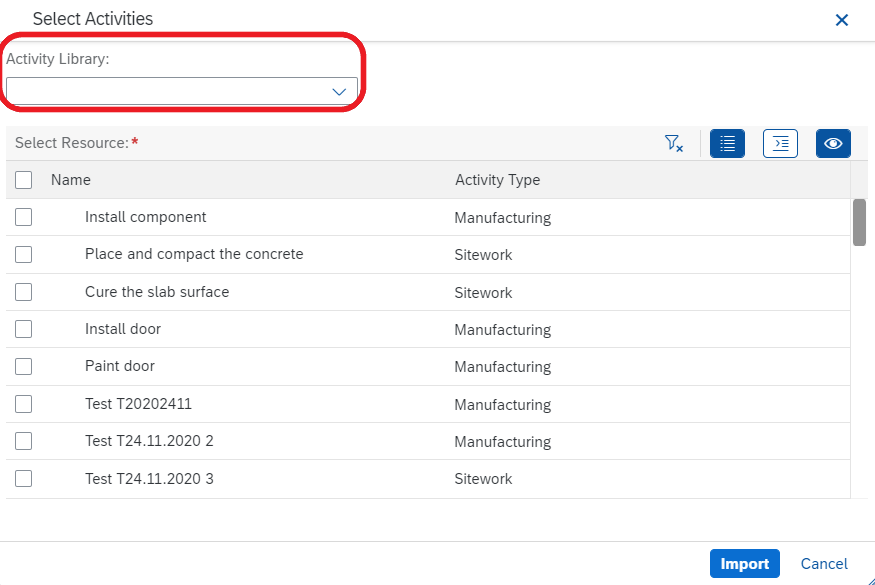Click the Import button

click(x=744, y=564)
